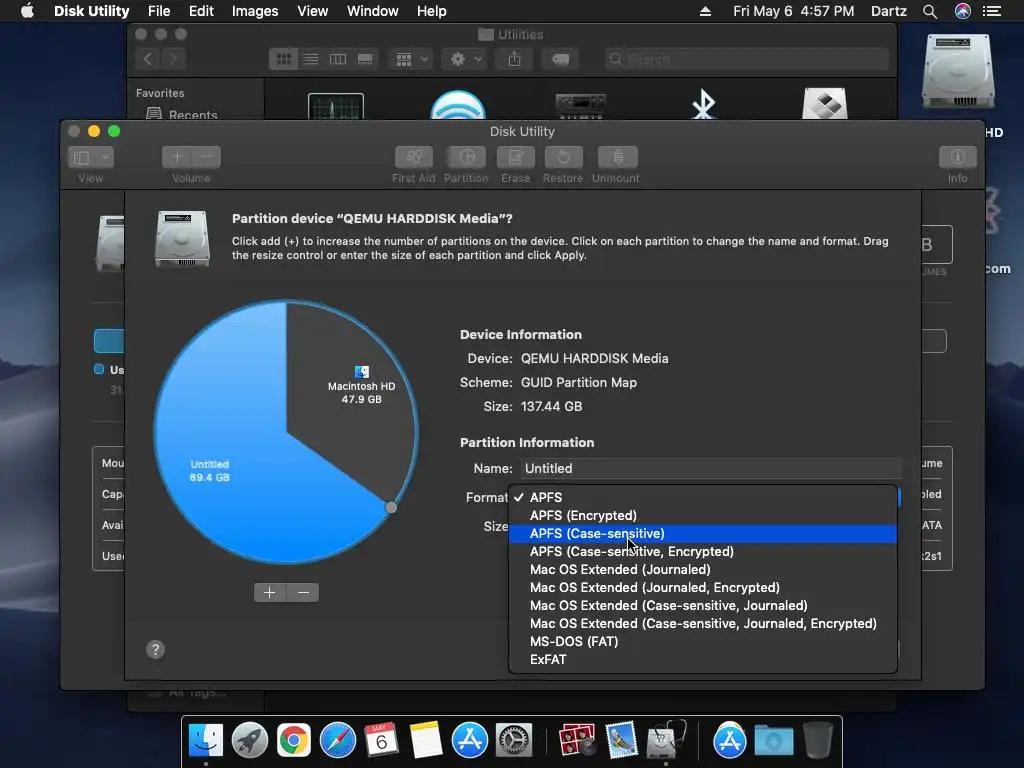The image size is (1024, 768).
Task: Open Photo Booth from the Dock
Action: (577, 741)
